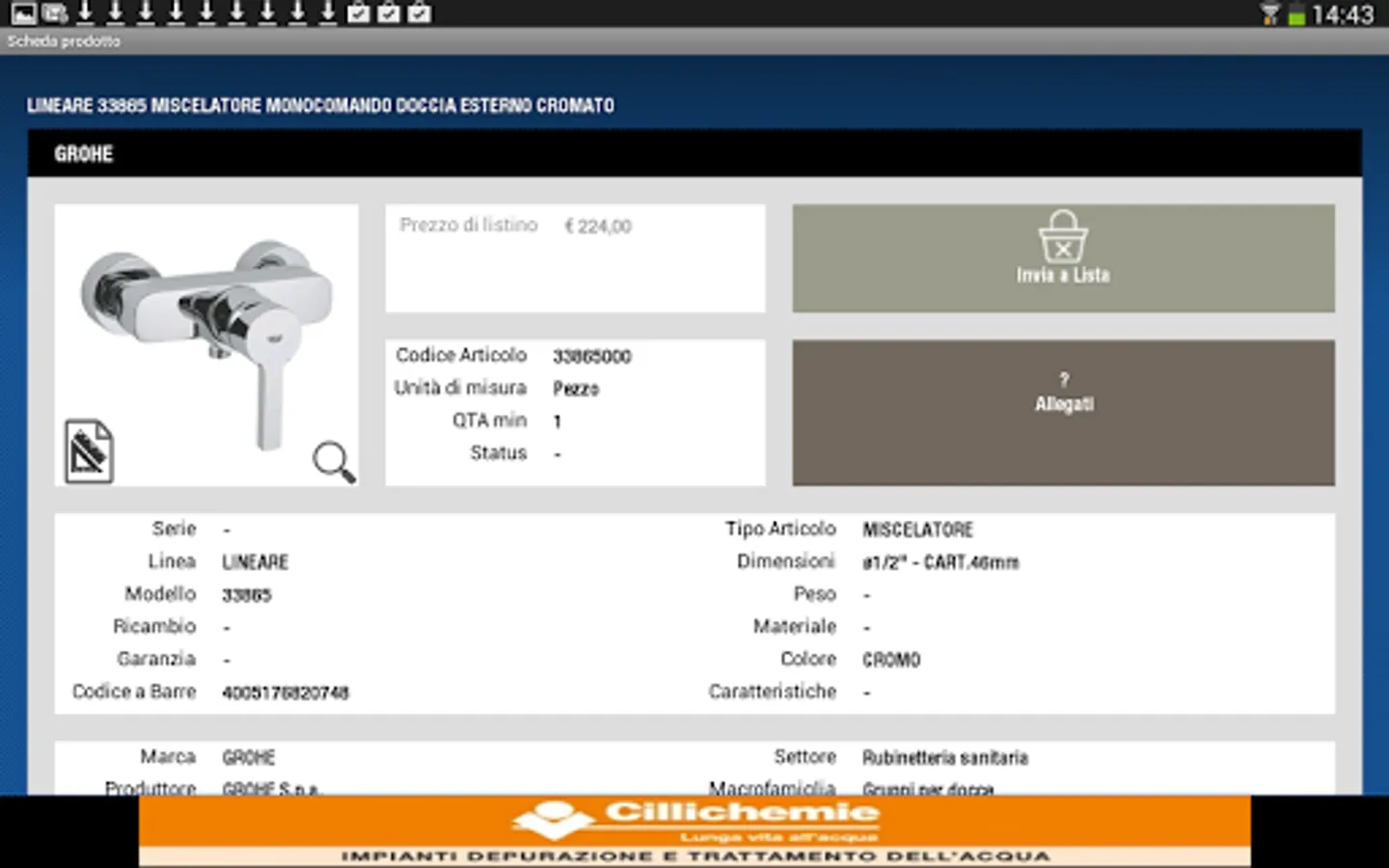1389x868 pixels.
Task: Tap the Settore label
Action: click(805, 756)
